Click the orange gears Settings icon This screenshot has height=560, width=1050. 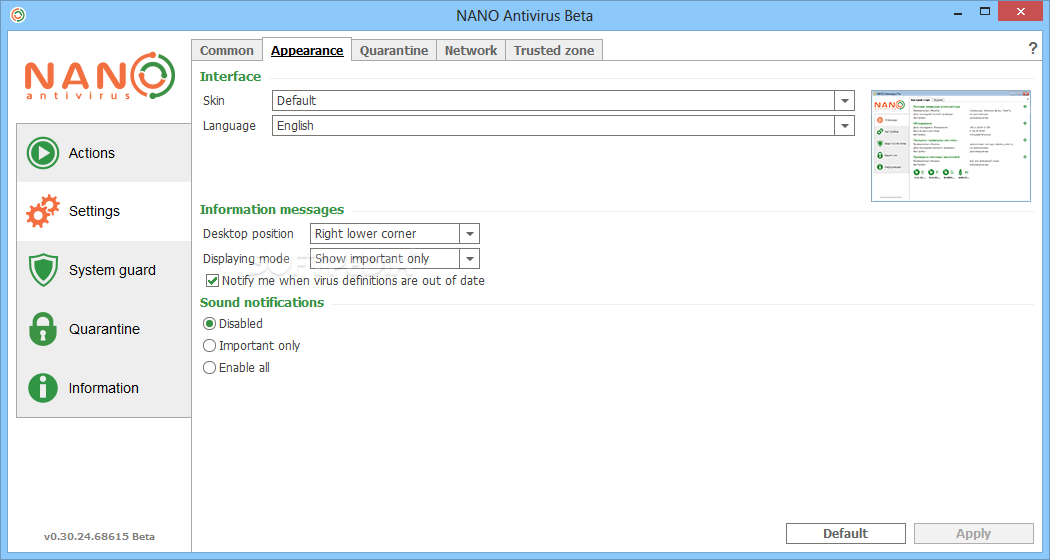[43, 211]
